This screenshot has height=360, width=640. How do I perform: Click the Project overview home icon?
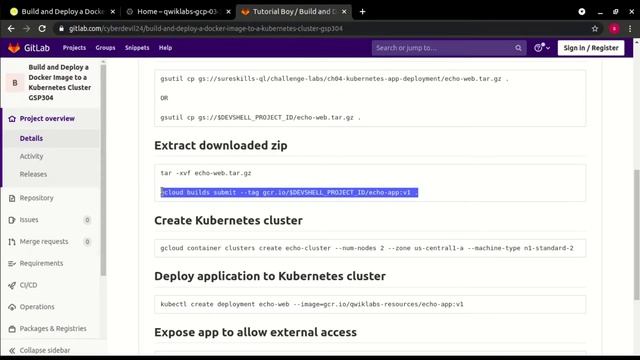[12, 119]
